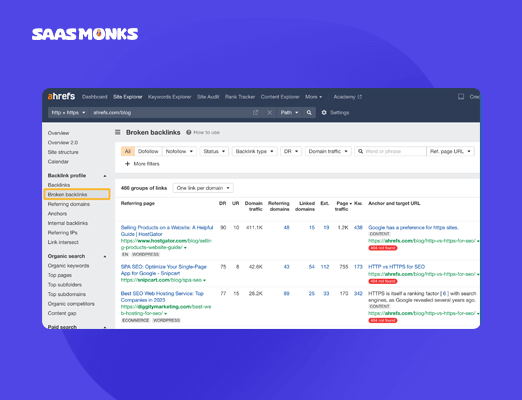The image size is (522, 400).
Task: Sort by DR column header
Action: 222,203
